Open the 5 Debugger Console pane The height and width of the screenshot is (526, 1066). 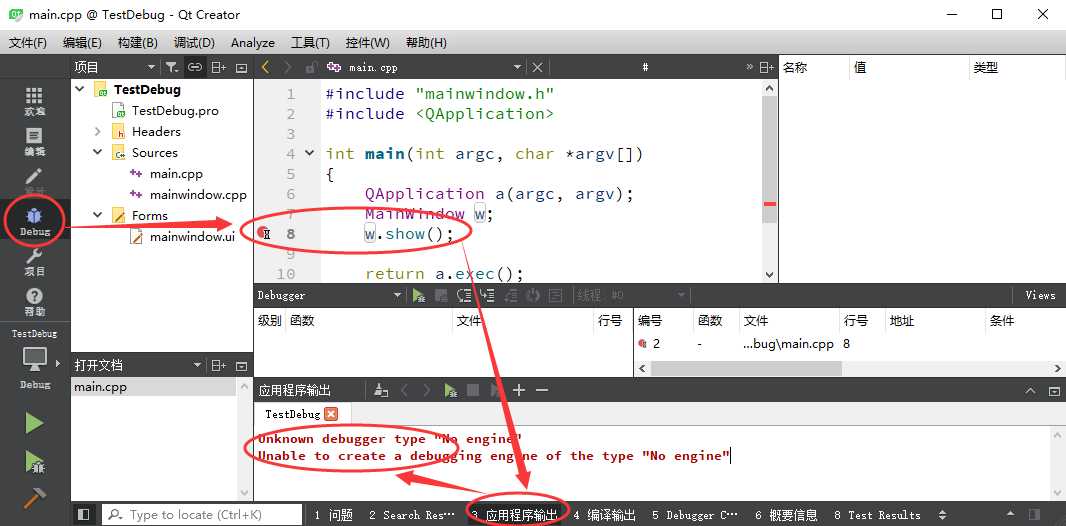(x=694, y=515)
